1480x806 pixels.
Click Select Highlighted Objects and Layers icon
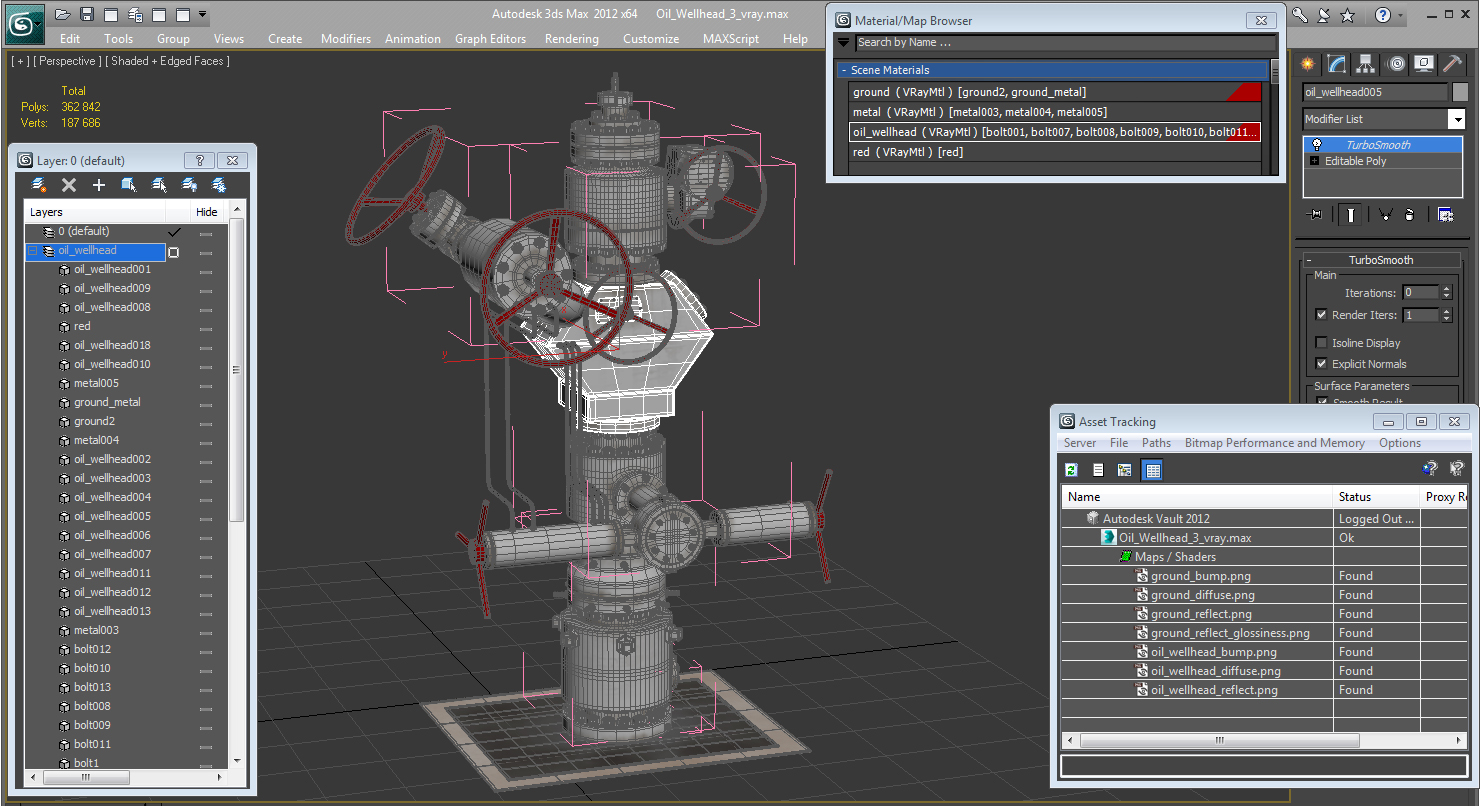click(129, 185)
